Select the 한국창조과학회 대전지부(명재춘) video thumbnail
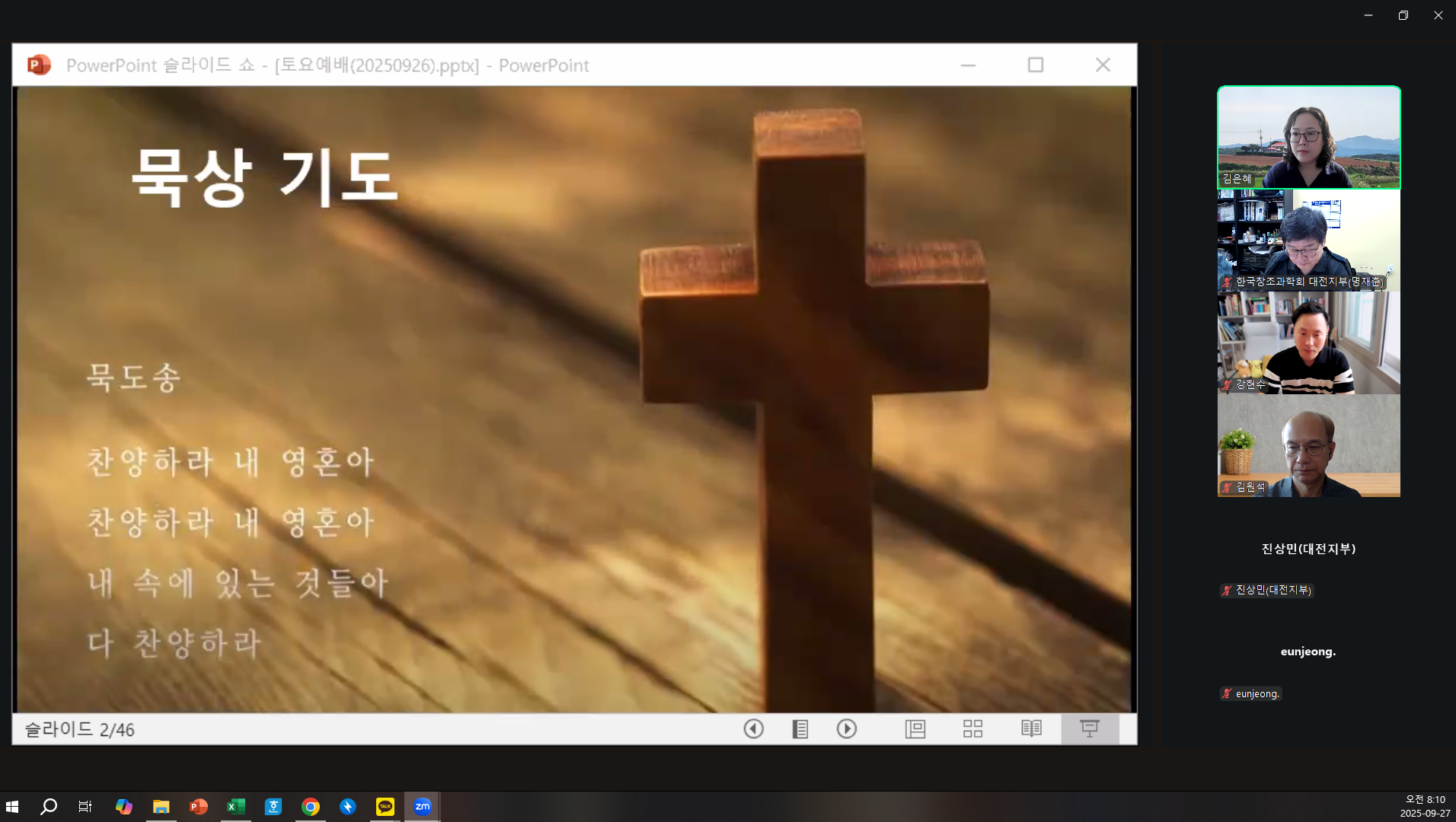 1308,241
